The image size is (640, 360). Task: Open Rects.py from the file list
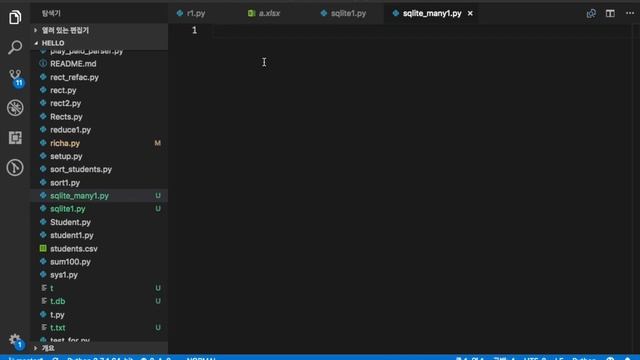tap(66, 117)
